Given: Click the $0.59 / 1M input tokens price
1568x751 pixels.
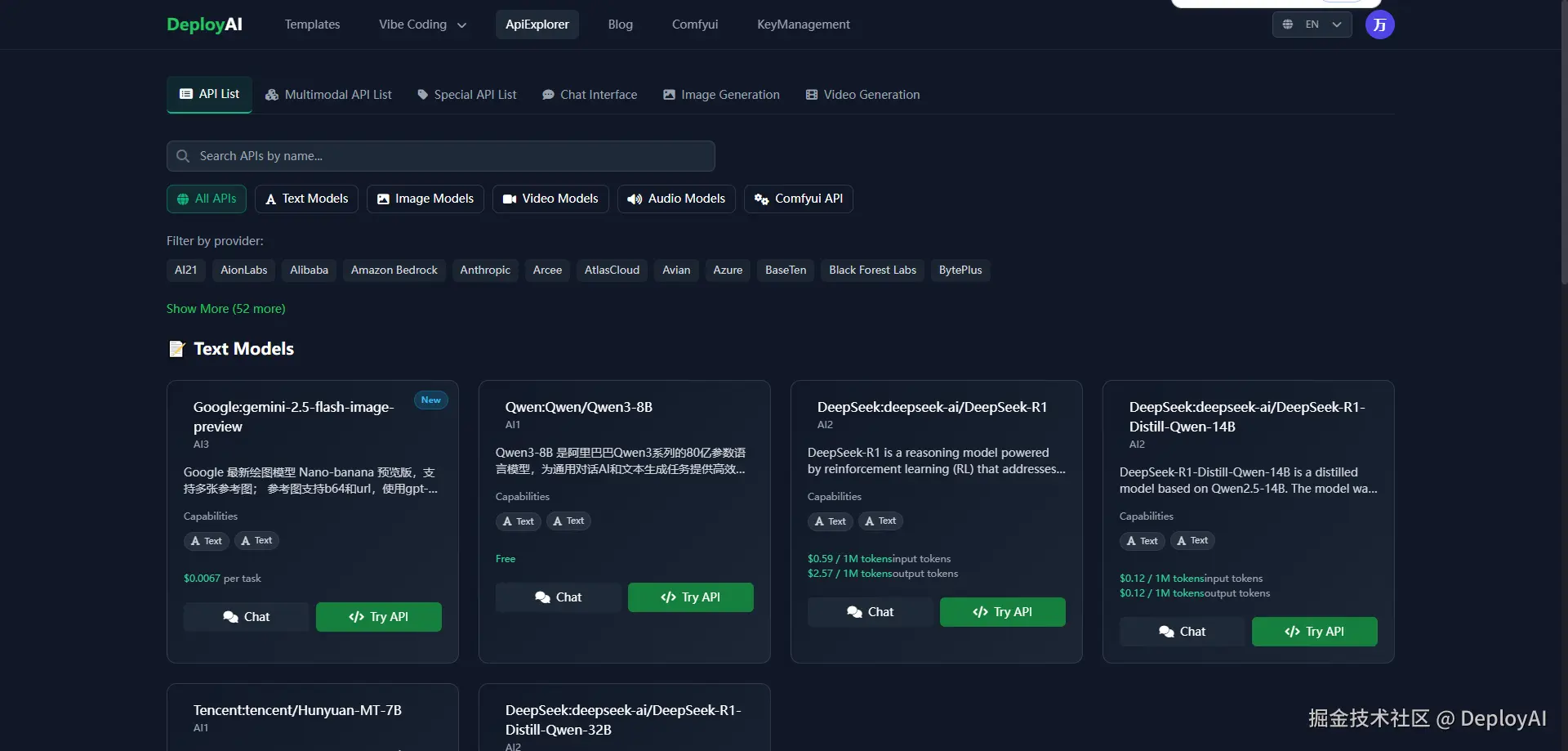Looking at the screenshot, I should pyautogui.click(x=880, y=559).
